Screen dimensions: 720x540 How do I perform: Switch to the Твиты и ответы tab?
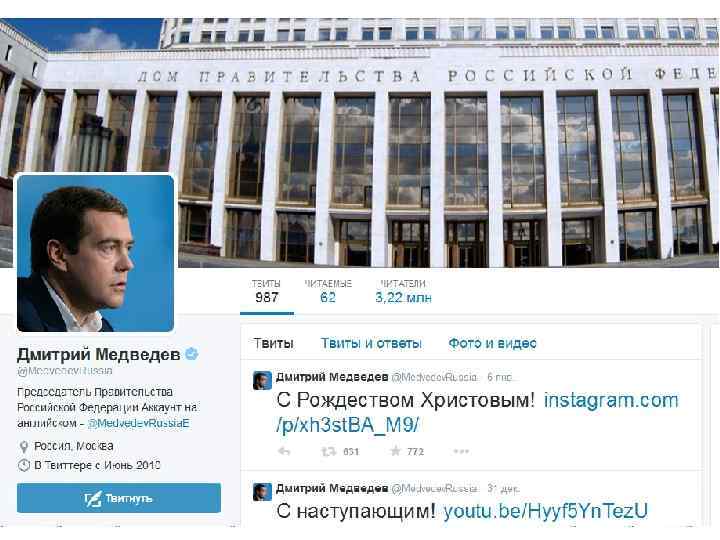point(371,343)
